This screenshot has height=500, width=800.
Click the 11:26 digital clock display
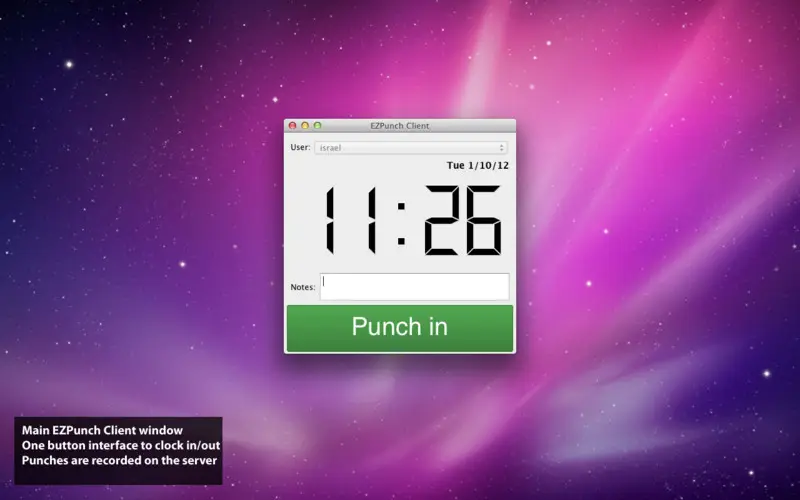coord(413,220)
